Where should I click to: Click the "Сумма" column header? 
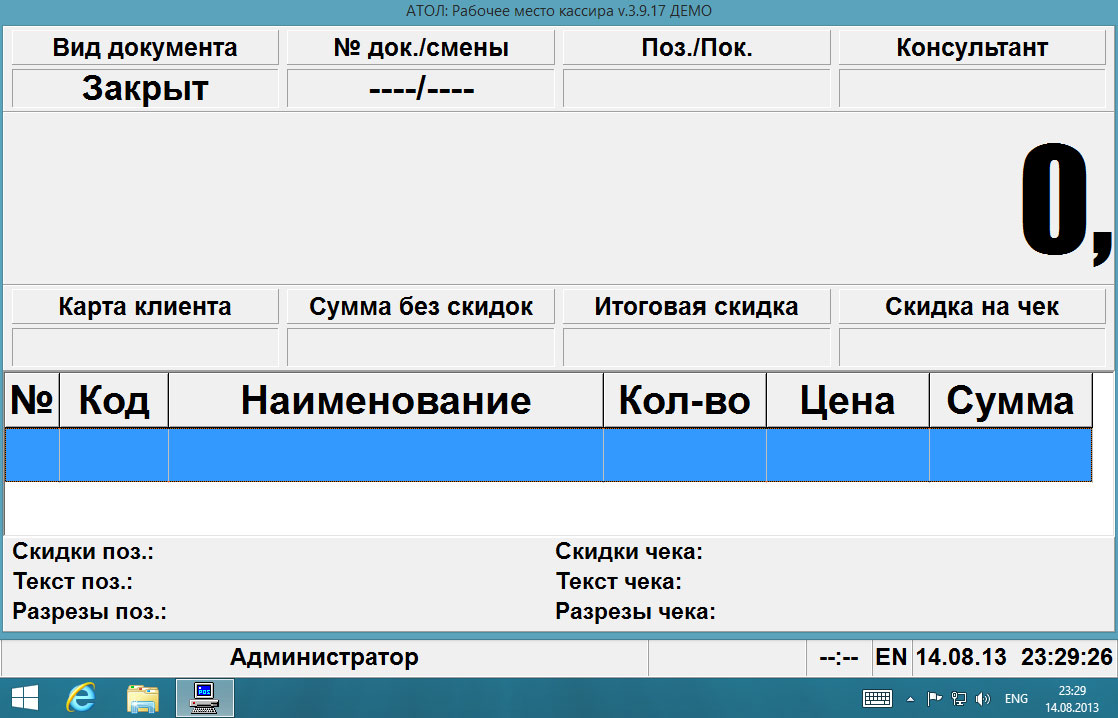1010,401
